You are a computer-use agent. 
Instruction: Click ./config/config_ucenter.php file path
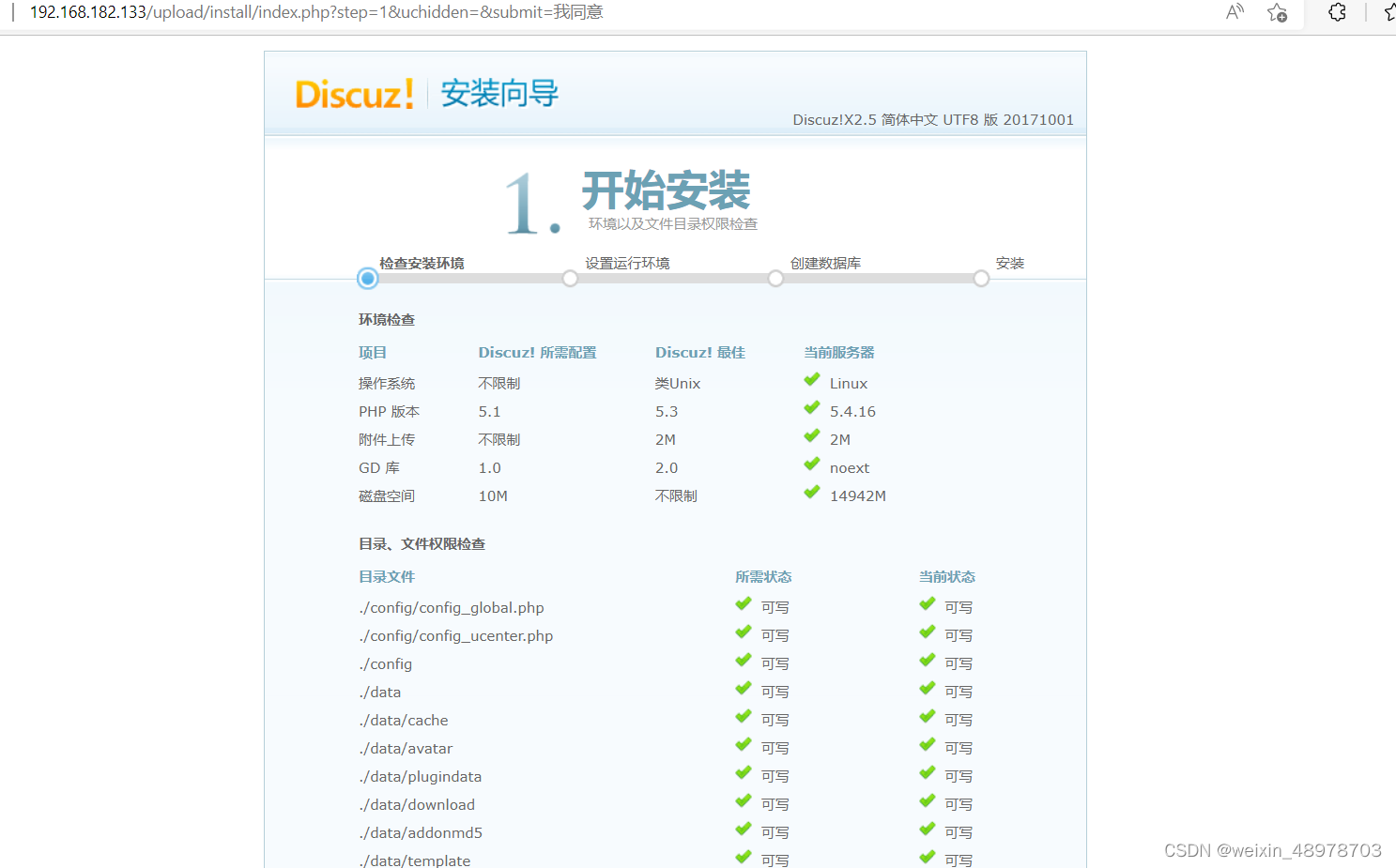click(456, 636)
